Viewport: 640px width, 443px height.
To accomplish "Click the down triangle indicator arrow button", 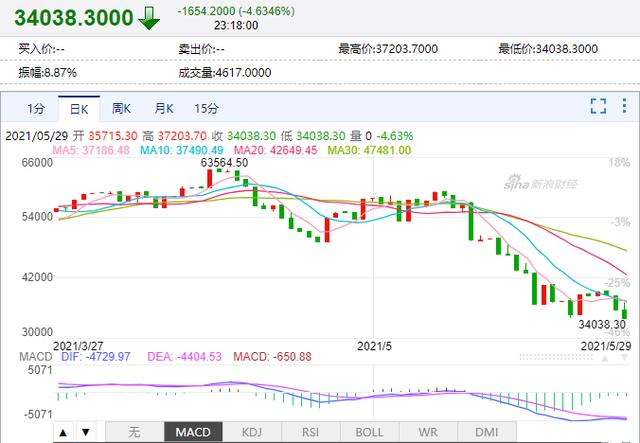I will click(x=86, y=432).
